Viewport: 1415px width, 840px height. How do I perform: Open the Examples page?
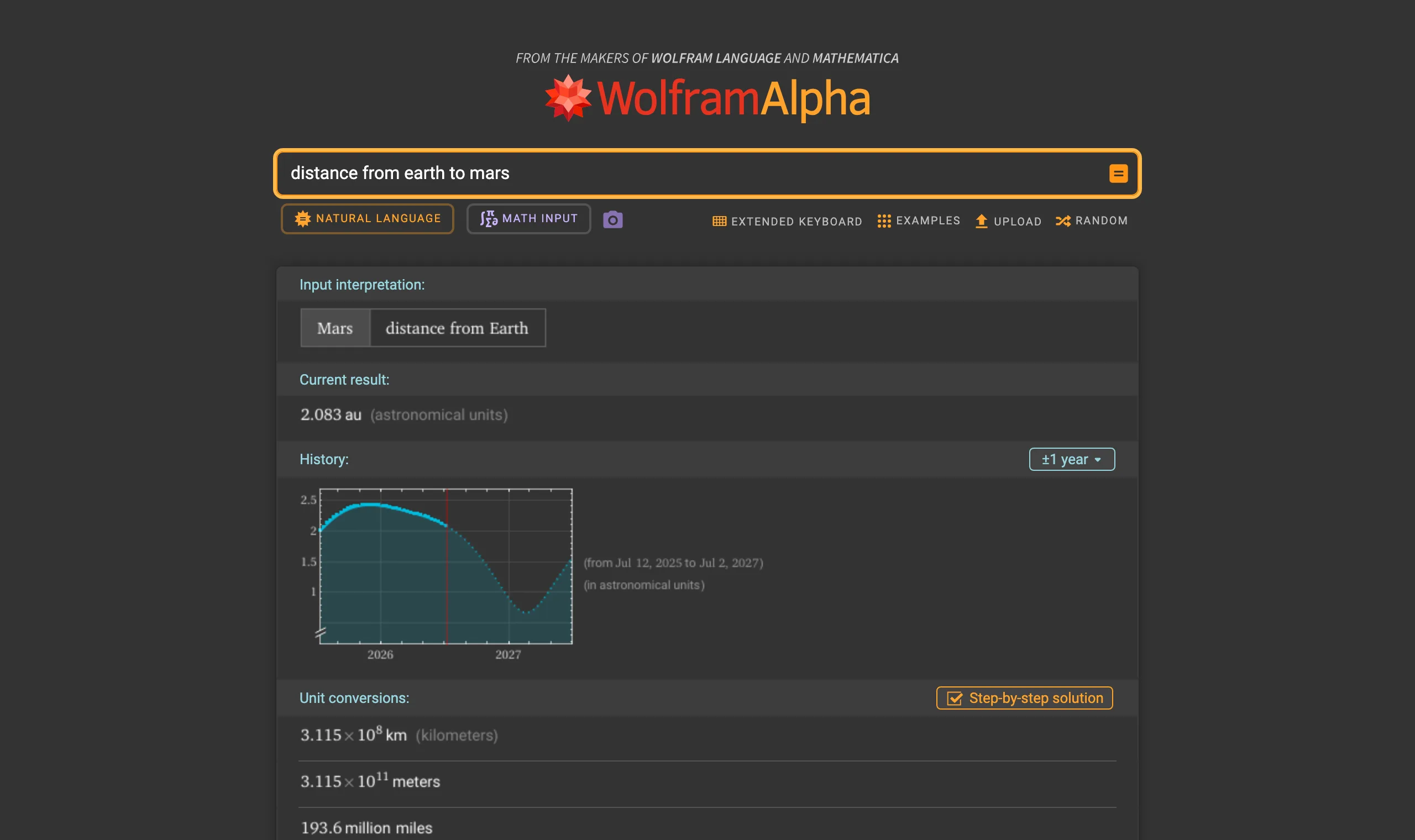[x=919, y=221]
